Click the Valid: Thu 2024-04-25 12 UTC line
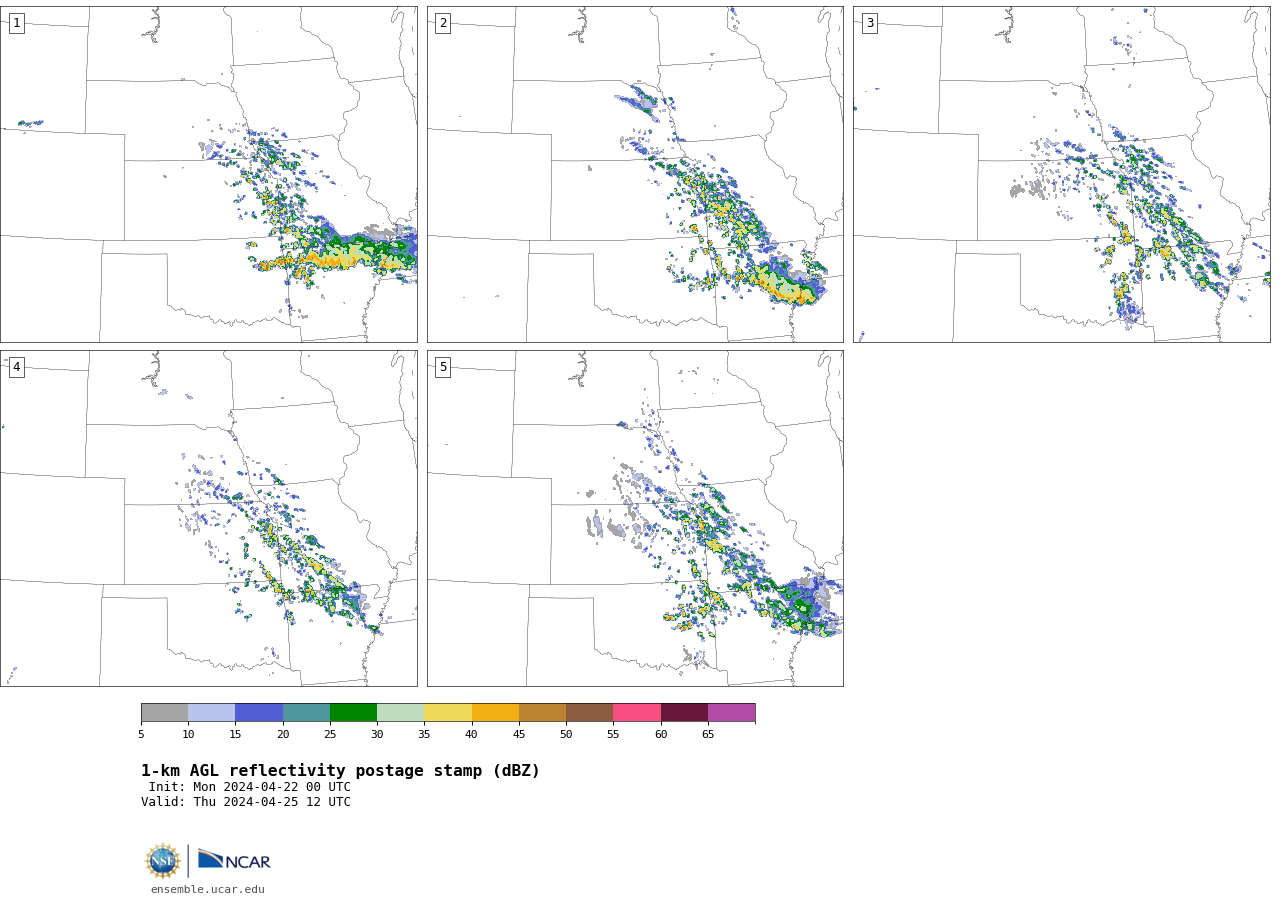 point(246,802)
